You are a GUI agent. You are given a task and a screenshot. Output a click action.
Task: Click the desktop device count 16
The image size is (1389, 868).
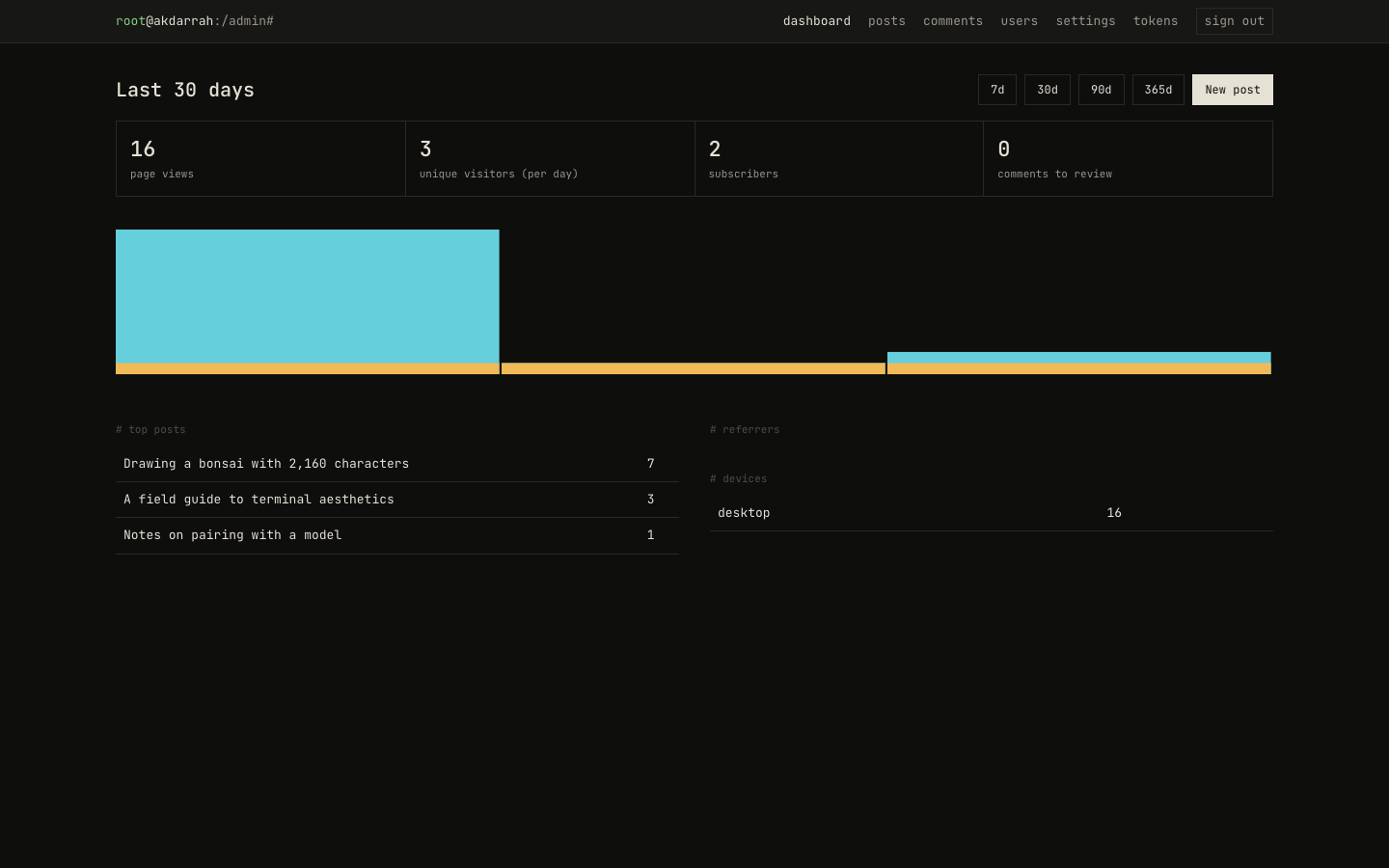1114,513
